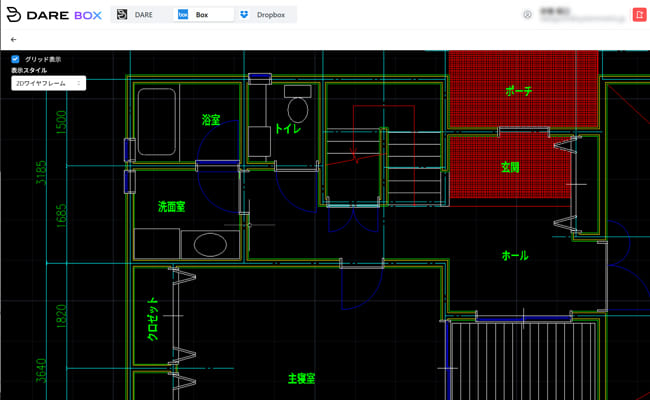Click the 玄関 room label
The image size is (650, 400).
pyautogui.click(x=510, y=167)
